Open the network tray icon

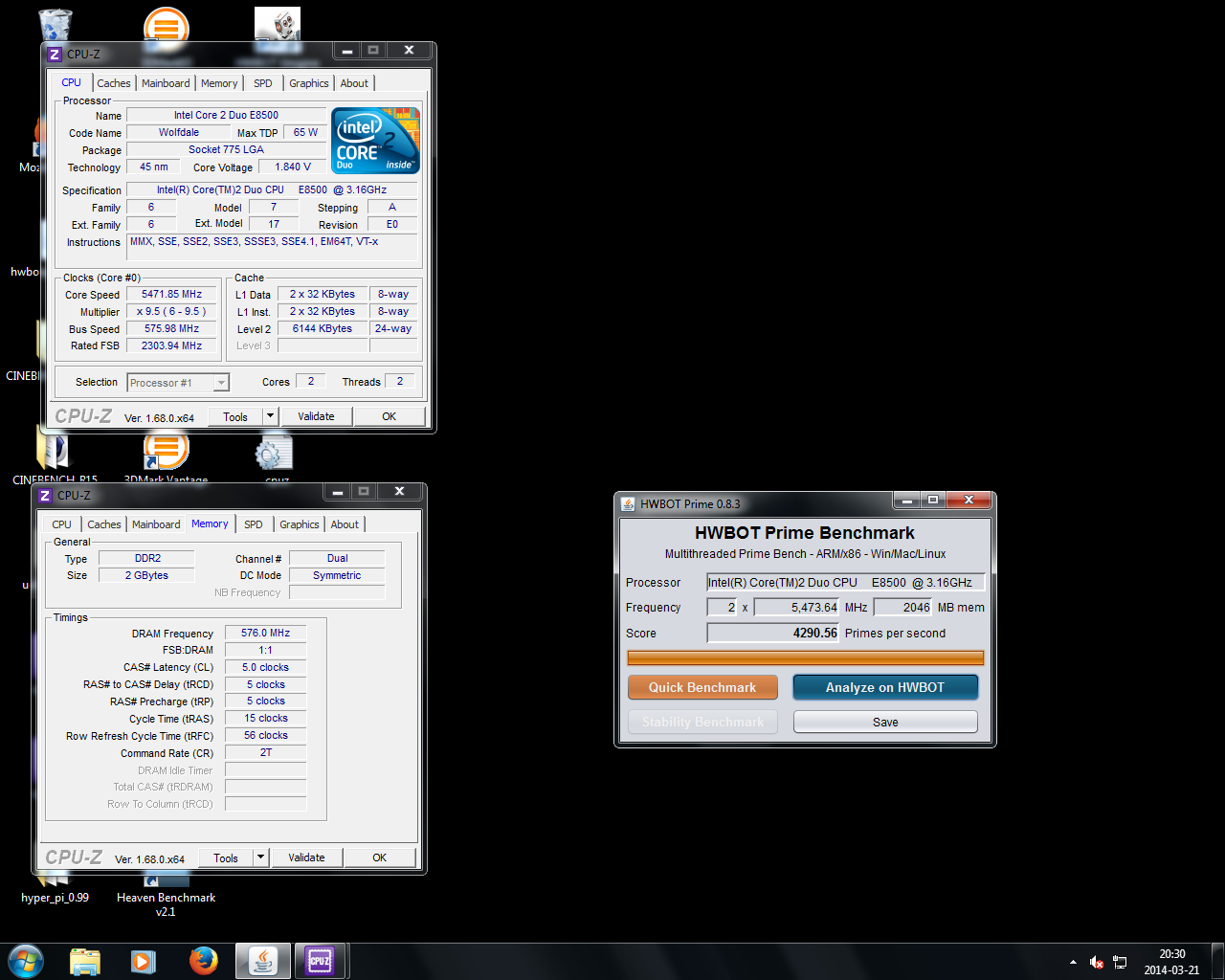click(1120, 962)
